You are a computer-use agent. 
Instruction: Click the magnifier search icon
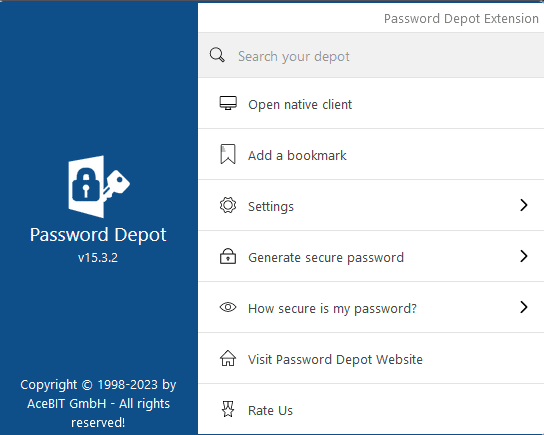pos(217,55)
